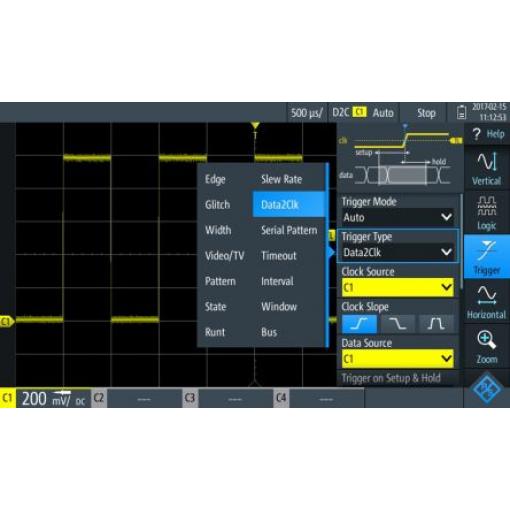
Task: Choose Data2Clk trigger type
Action: point(289,205)
